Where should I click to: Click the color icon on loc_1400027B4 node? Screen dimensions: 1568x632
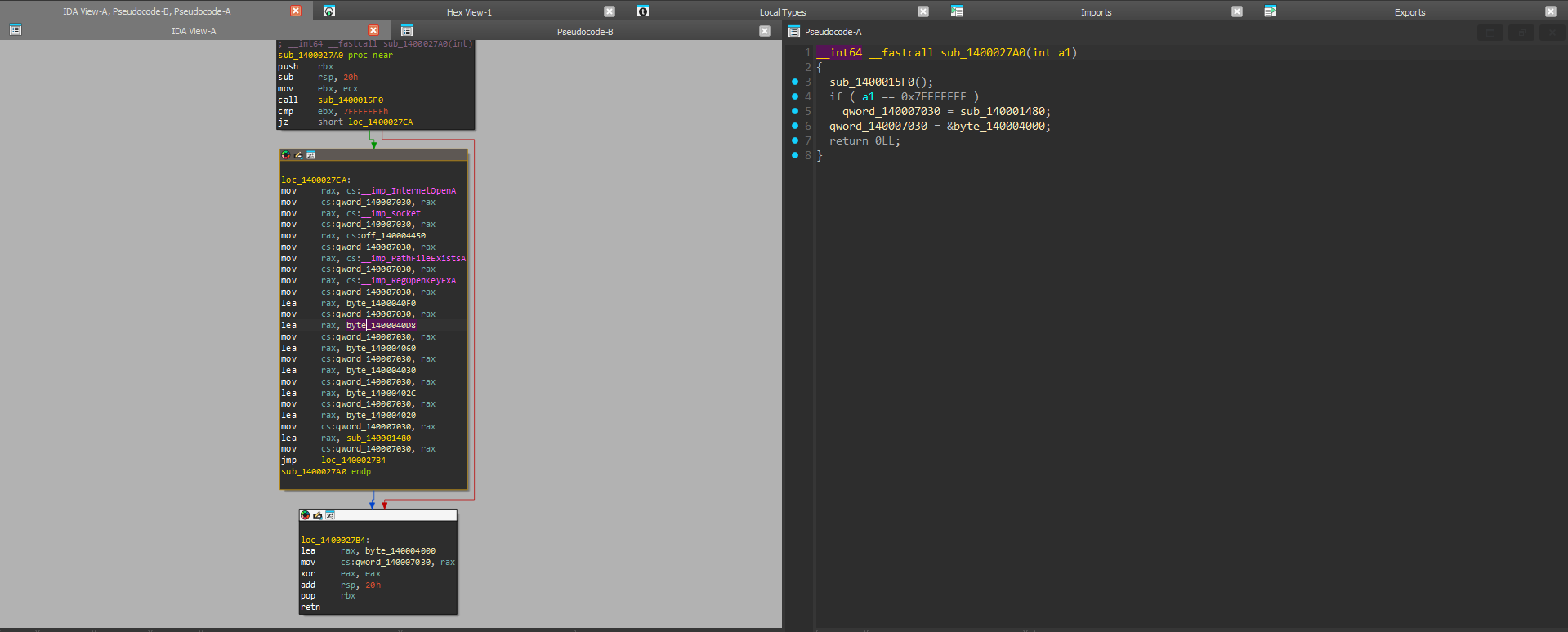(306, 515)
